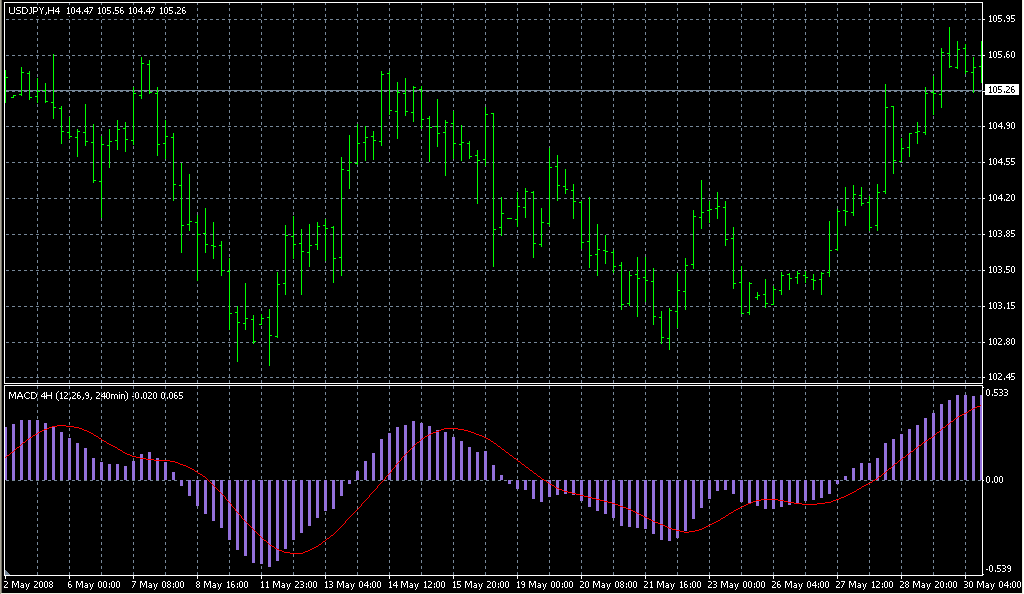
Task: Click the USDJPY,H4 chart title text
Action: pyautogui.click(x=35, y=10)
